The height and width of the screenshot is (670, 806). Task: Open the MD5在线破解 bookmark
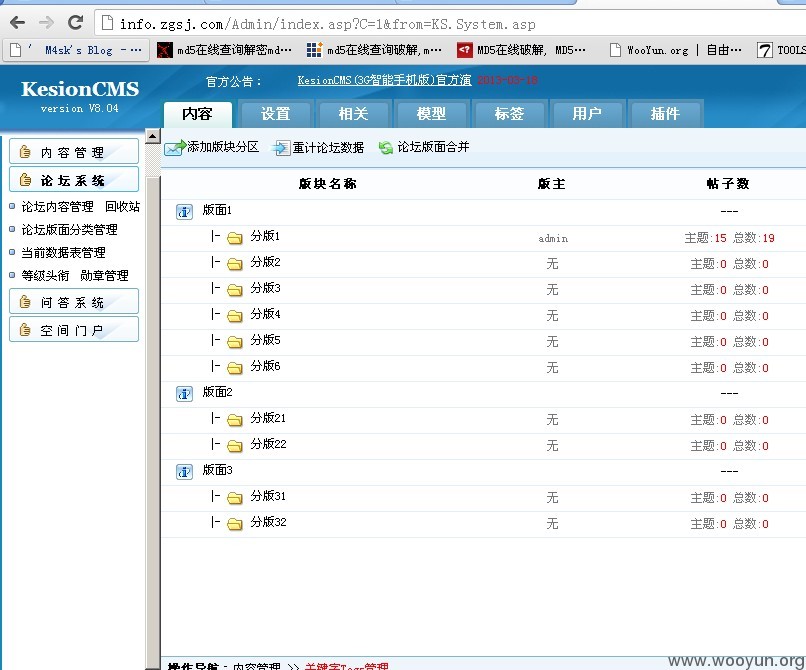[521, 50]
